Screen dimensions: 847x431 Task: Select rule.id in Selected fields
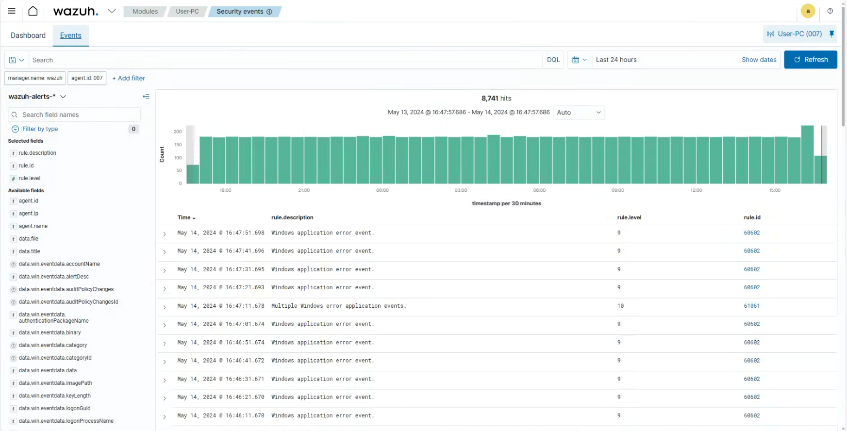click(x=26, y=166)
